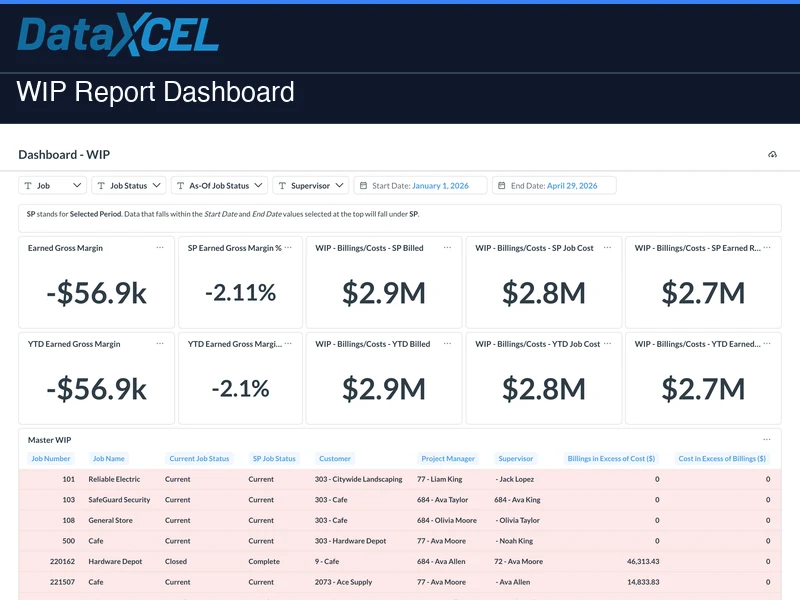Click supervisor - Jack Lopez
This screenshot has width=800, height=600.
pos(515,479)
